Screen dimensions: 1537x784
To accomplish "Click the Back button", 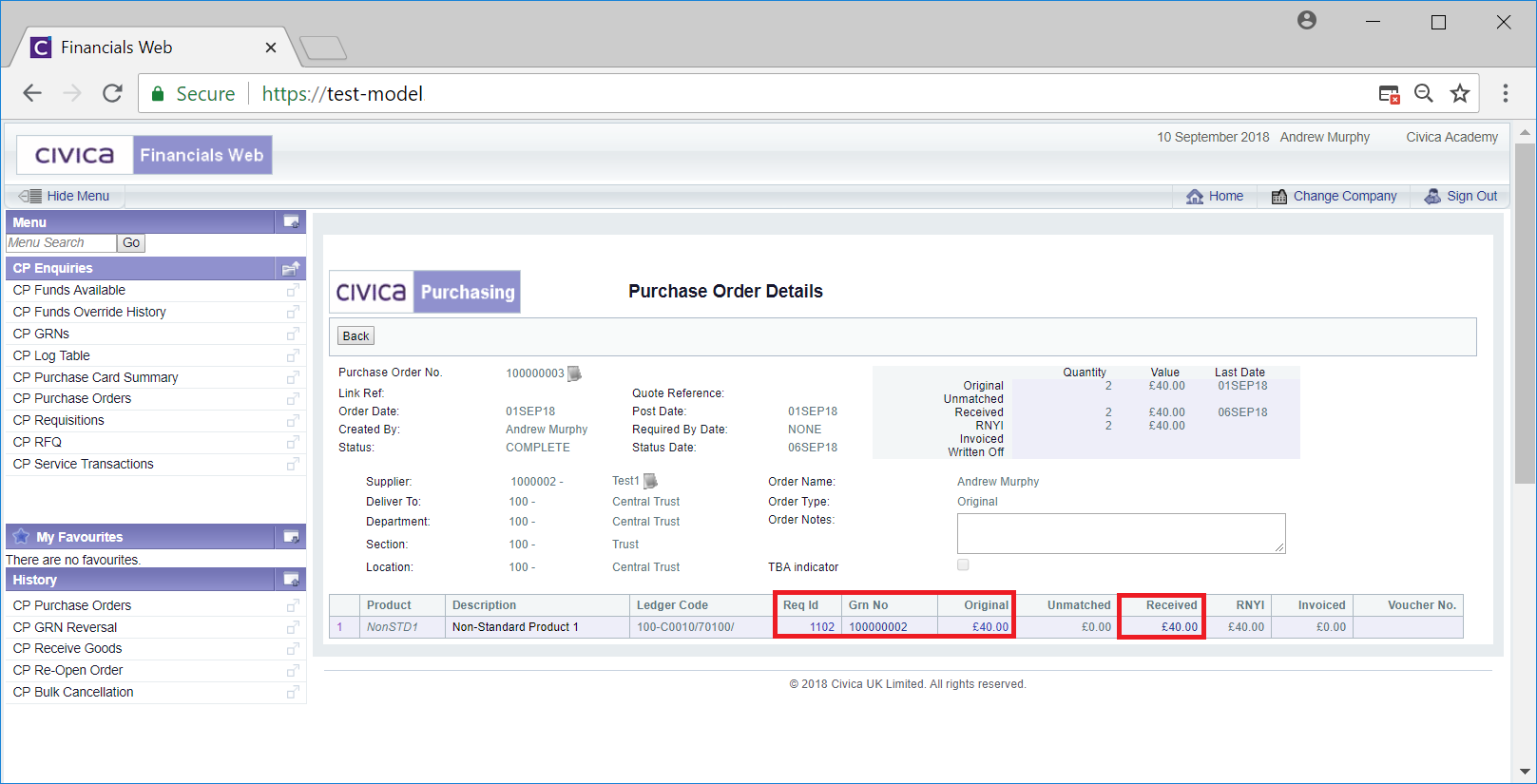I will [355, 335].
